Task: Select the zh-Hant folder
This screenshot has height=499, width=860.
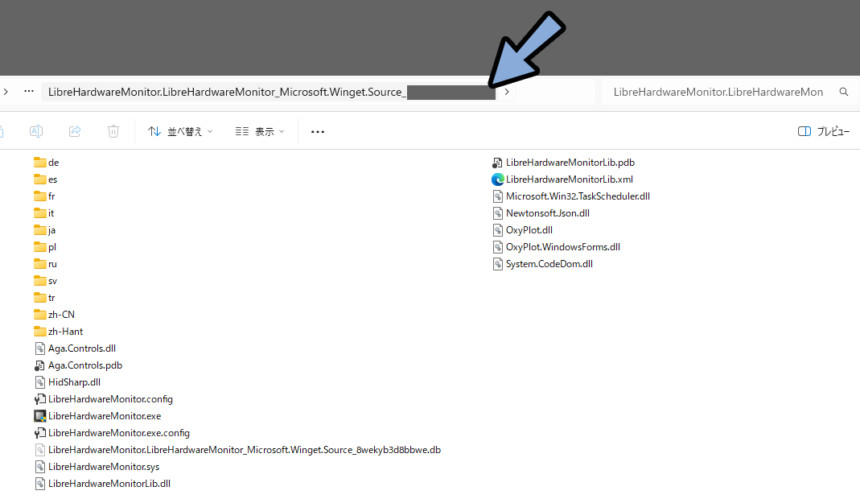Action: (58, 331)
